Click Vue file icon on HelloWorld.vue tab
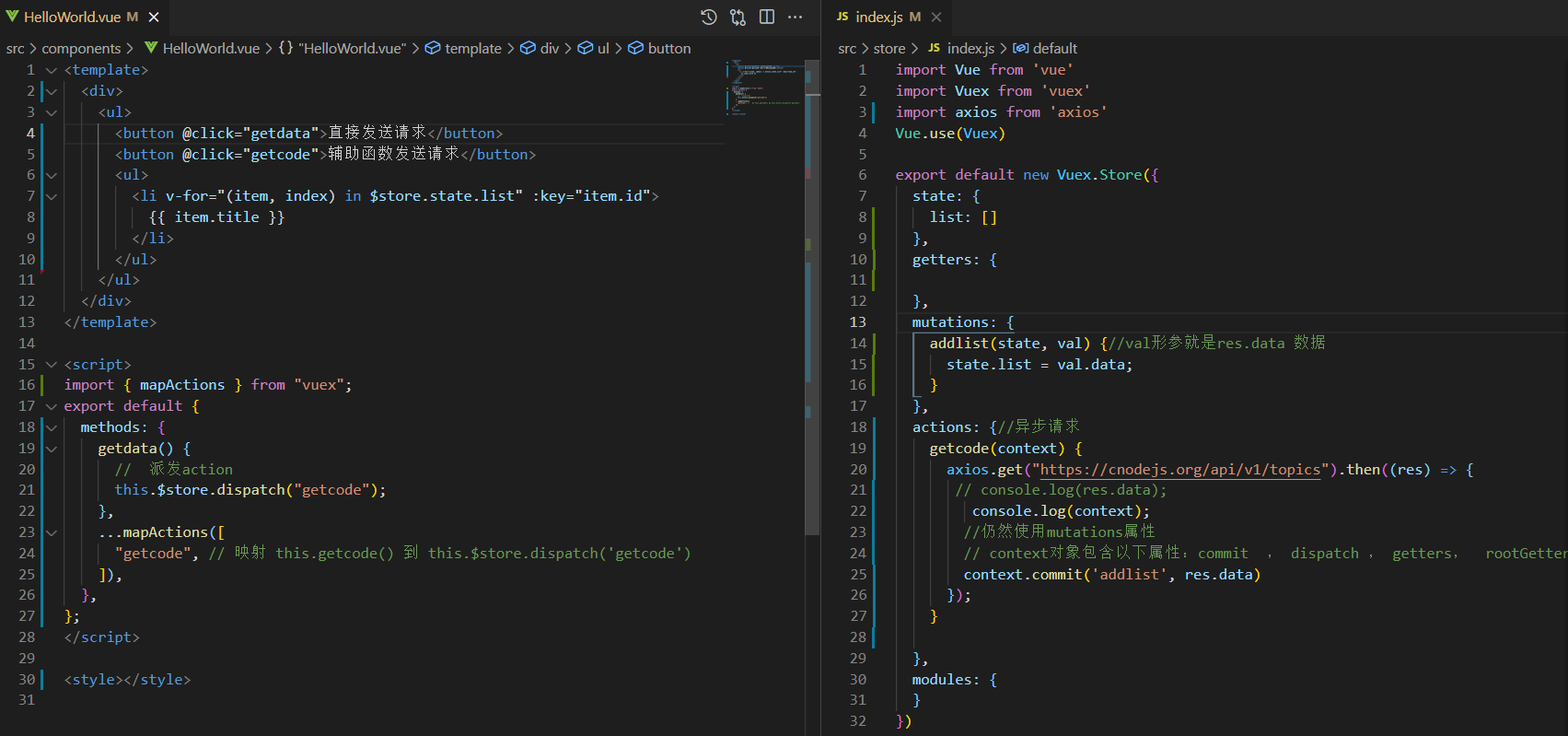Viewport: 1568px width, 736px height. pos(12,17)
